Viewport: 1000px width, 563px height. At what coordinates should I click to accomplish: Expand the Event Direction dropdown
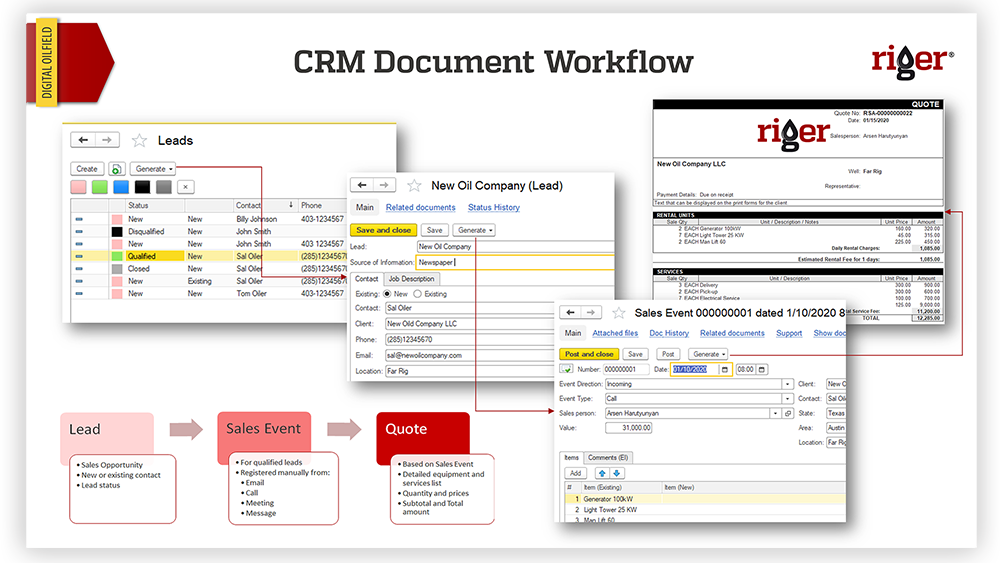788,384
